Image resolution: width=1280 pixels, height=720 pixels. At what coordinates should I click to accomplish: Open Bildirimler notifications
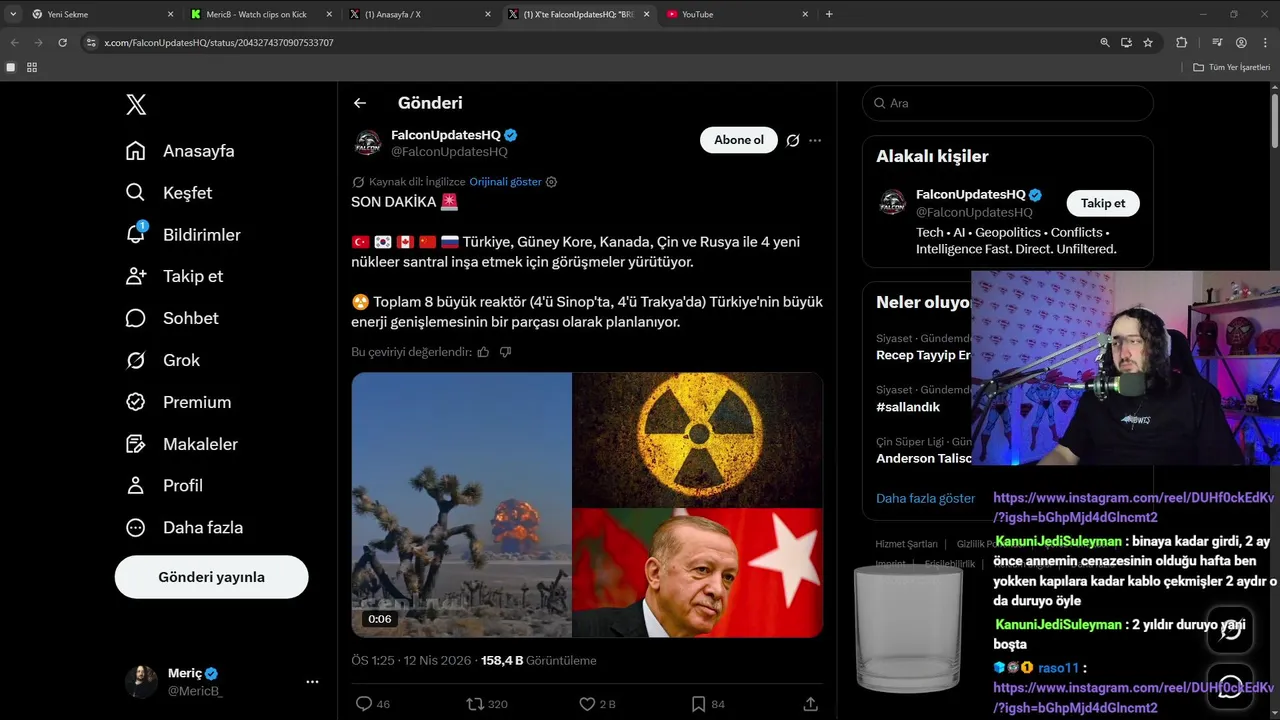point(183,235)
